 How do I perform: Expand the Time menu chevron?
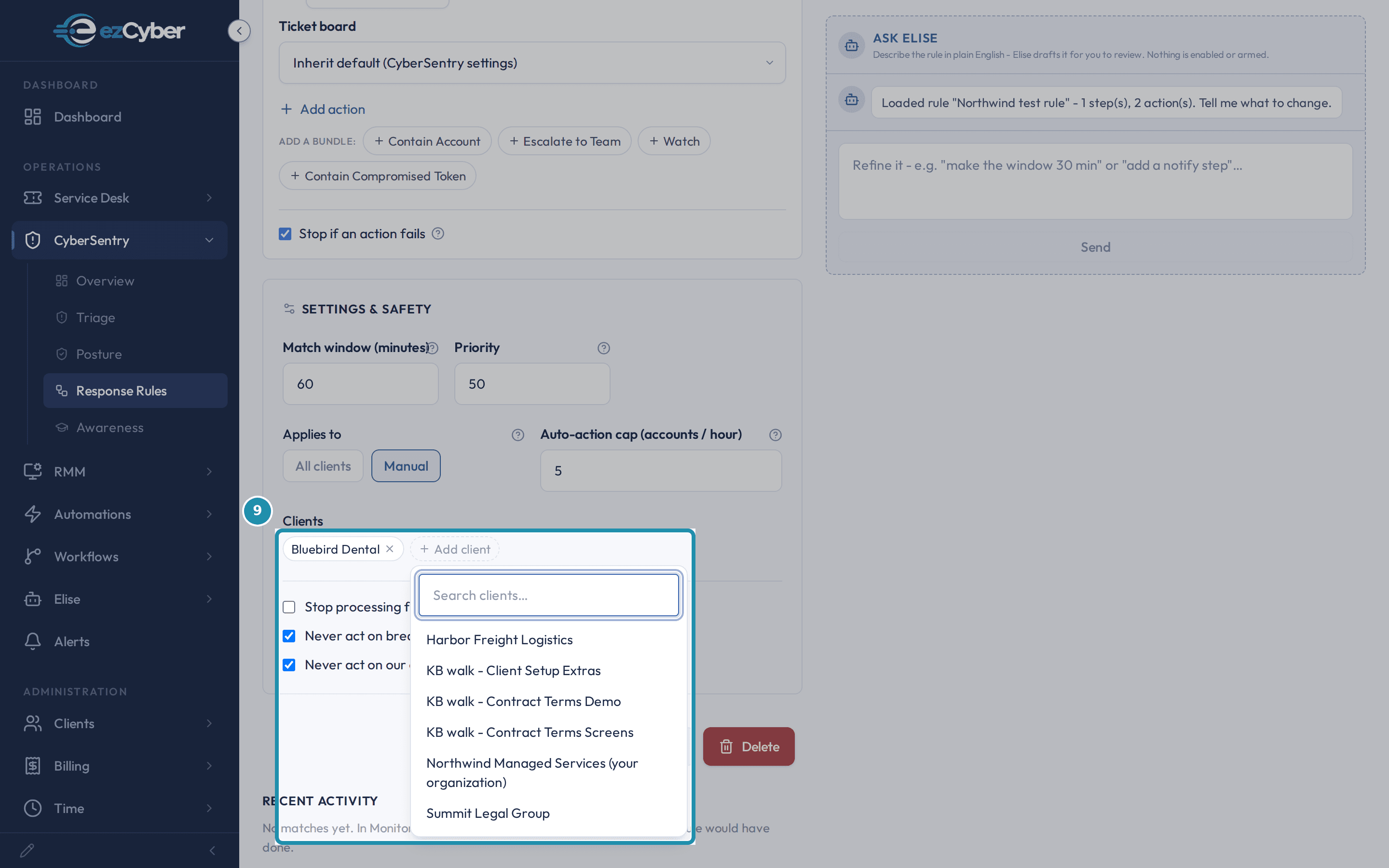click(209, 808)
